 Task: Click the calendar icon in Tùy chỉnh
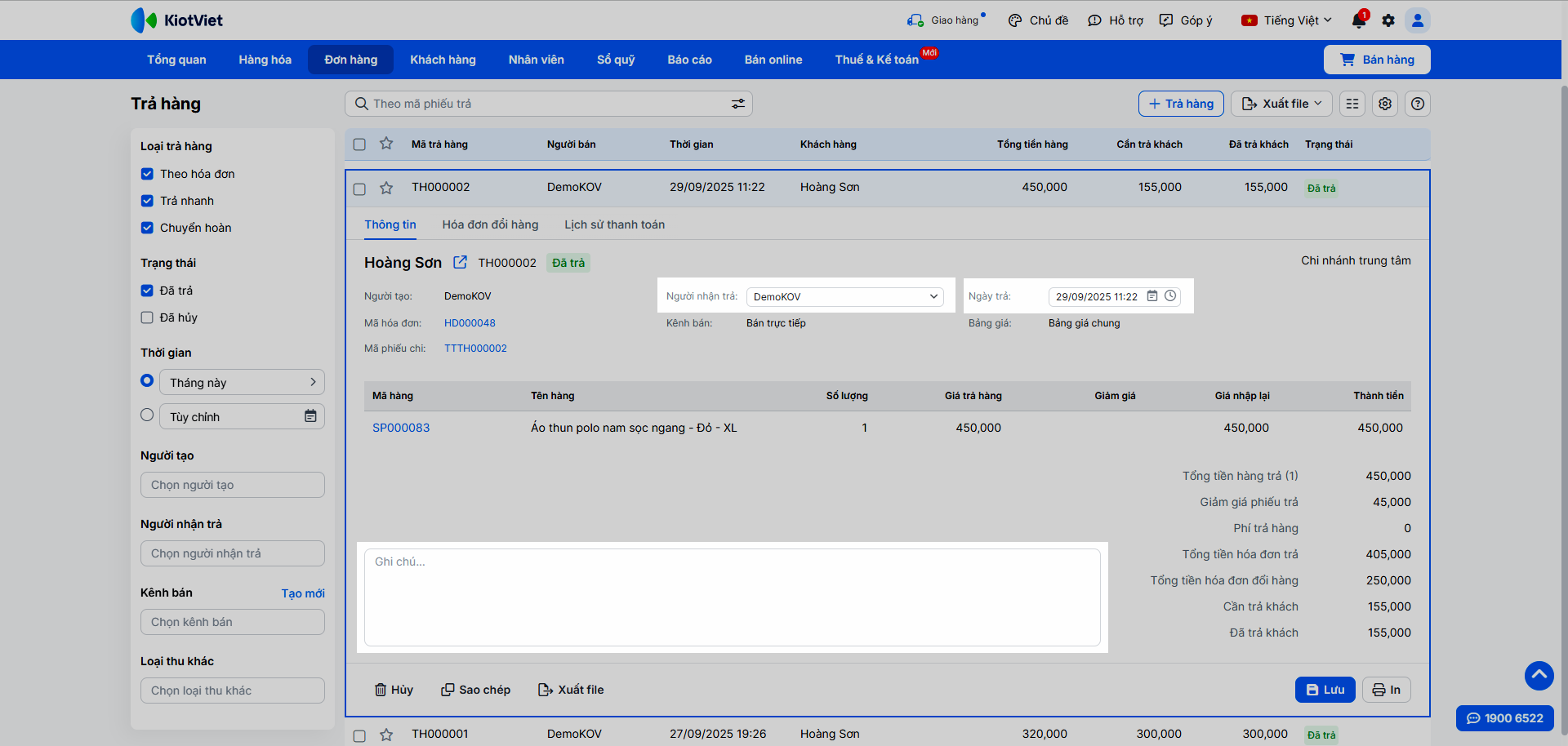click(310, 416)
